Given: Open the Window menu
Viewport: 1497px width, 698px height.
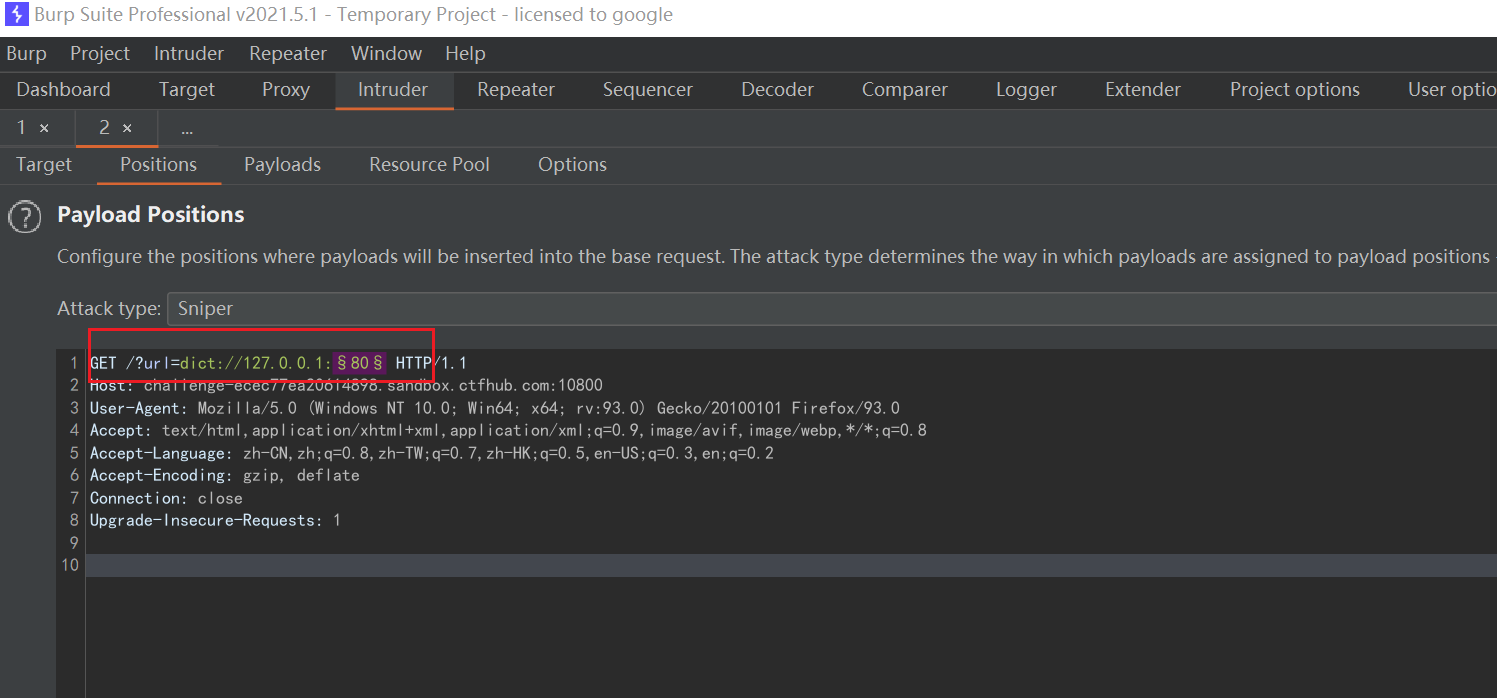Looking at the screenshot, I should (386, 54).
